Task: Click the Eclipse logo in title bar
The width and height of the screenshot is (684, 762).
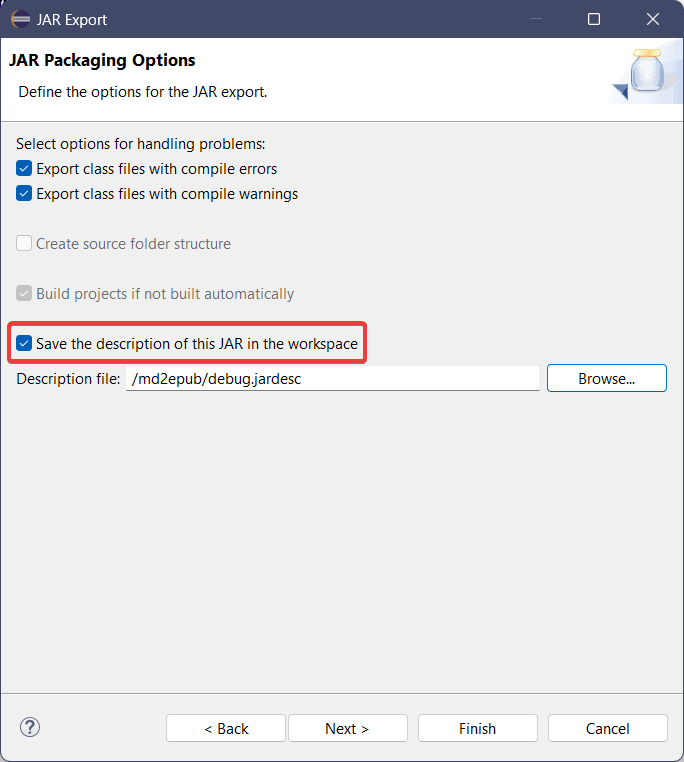Action: coord(20,19)
